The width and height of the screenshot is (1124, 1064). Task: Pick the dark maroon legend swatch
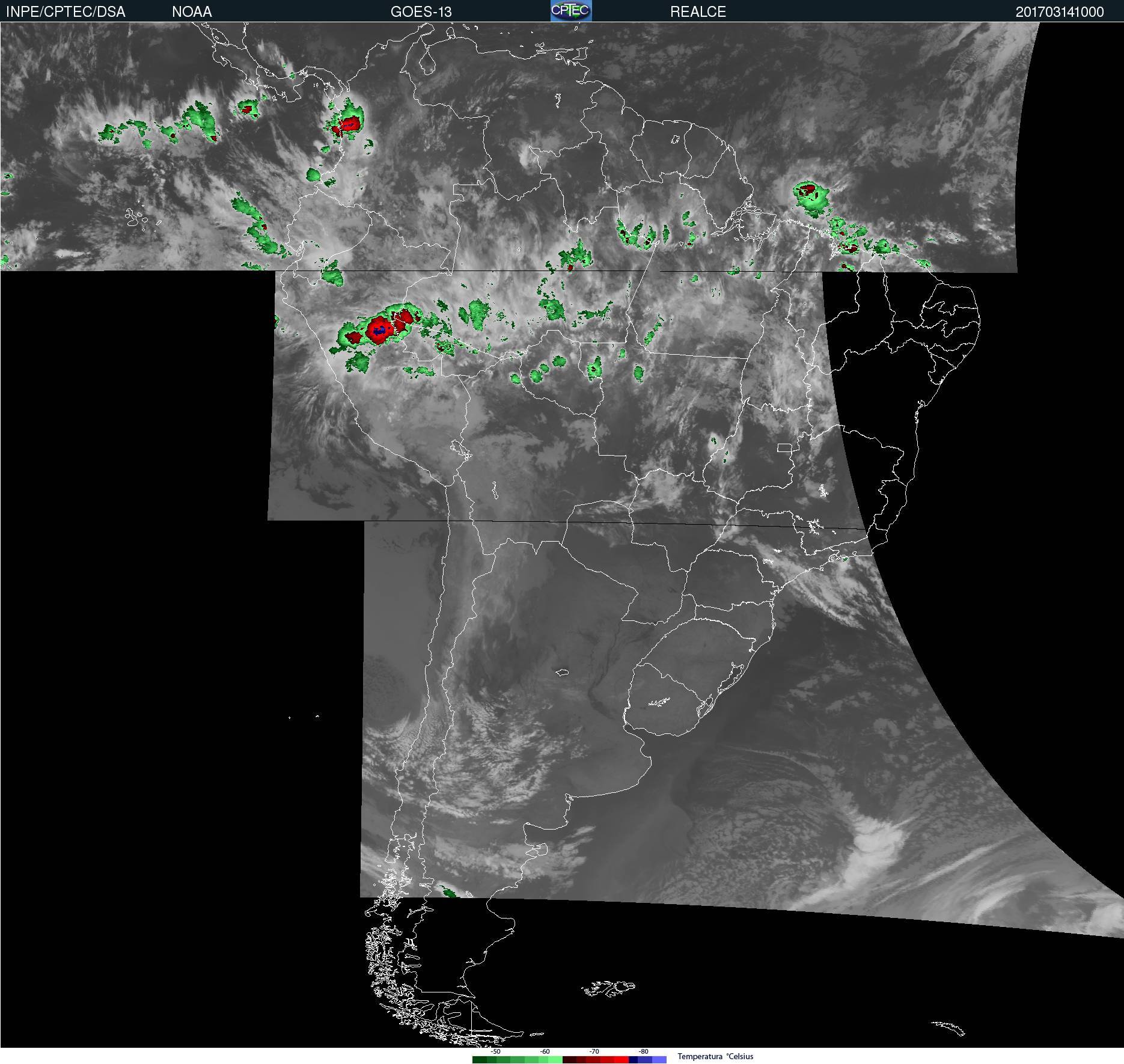(569, 1060)
